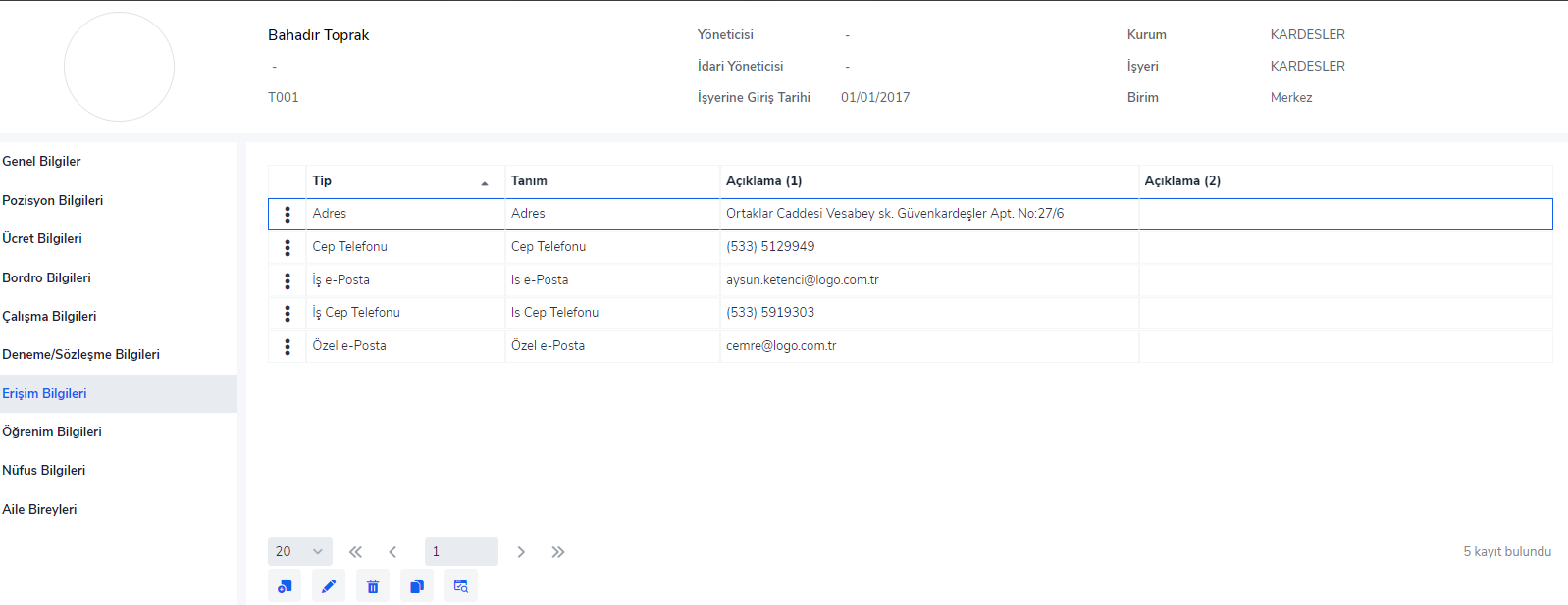This screenshot has width=1568, height=605.
Task: Open Genel Bilgiler in sidebar
Action: tap(41, 162)
